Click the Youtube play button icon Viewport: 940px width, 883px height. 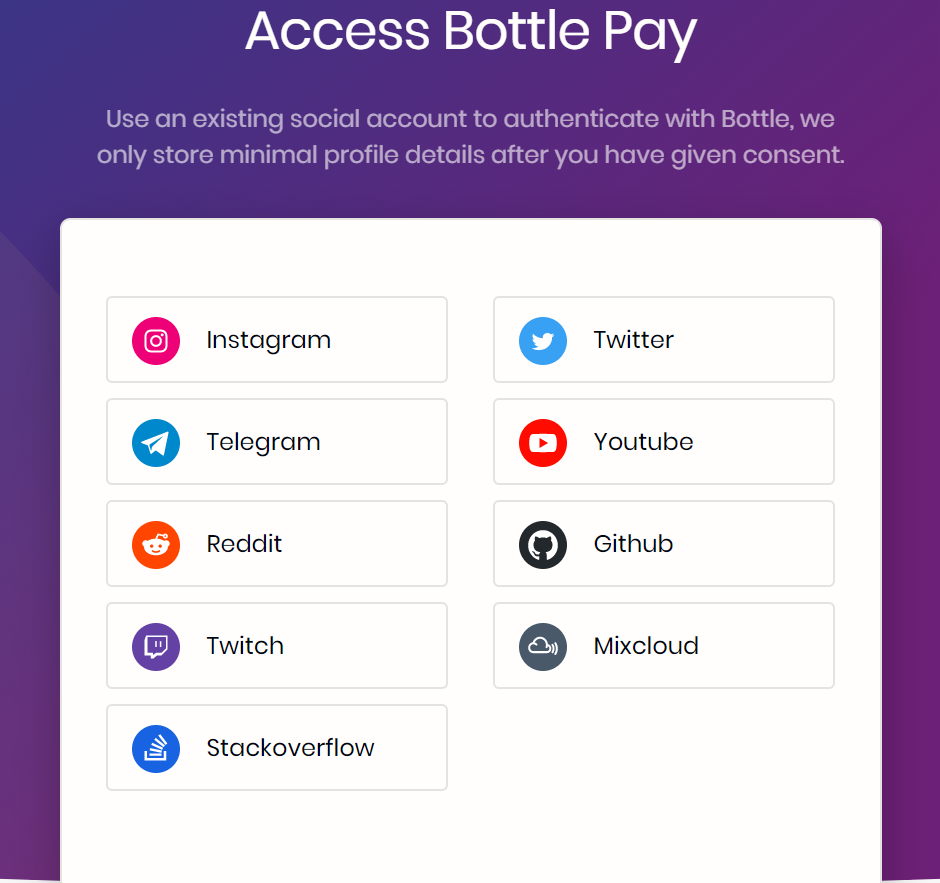(543, 442)
